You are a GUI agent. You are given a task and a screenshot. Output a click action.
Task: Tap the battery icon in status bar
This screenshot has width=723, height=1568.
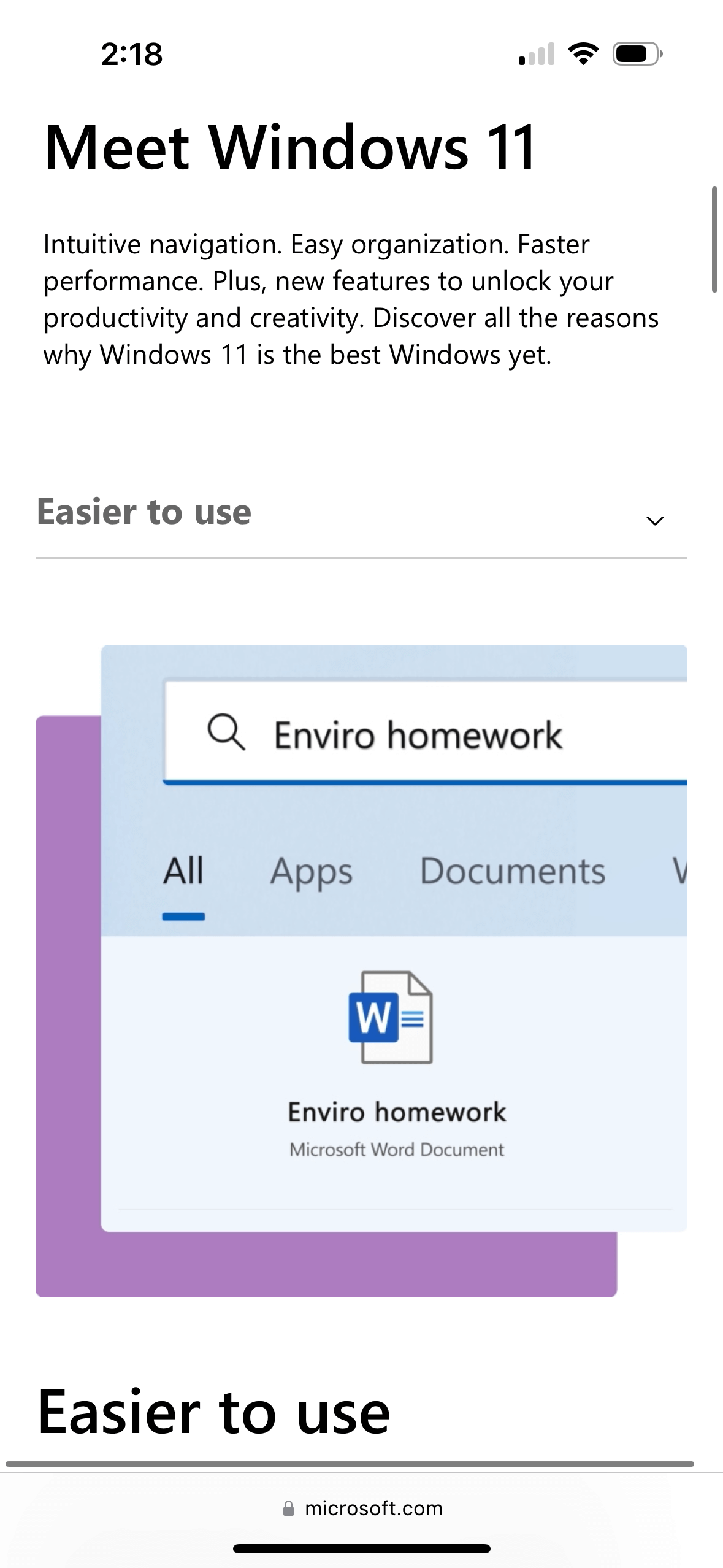637,54
